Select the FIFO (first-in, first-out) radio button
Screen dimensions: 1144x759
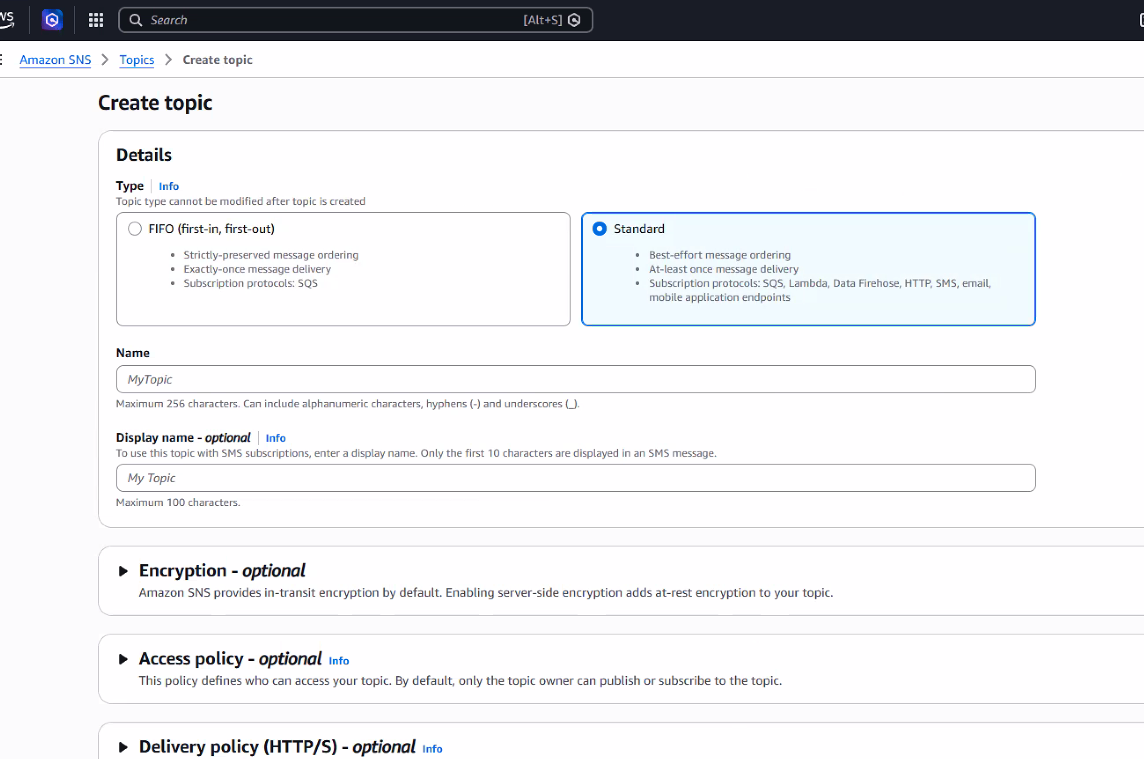(135, 228)
